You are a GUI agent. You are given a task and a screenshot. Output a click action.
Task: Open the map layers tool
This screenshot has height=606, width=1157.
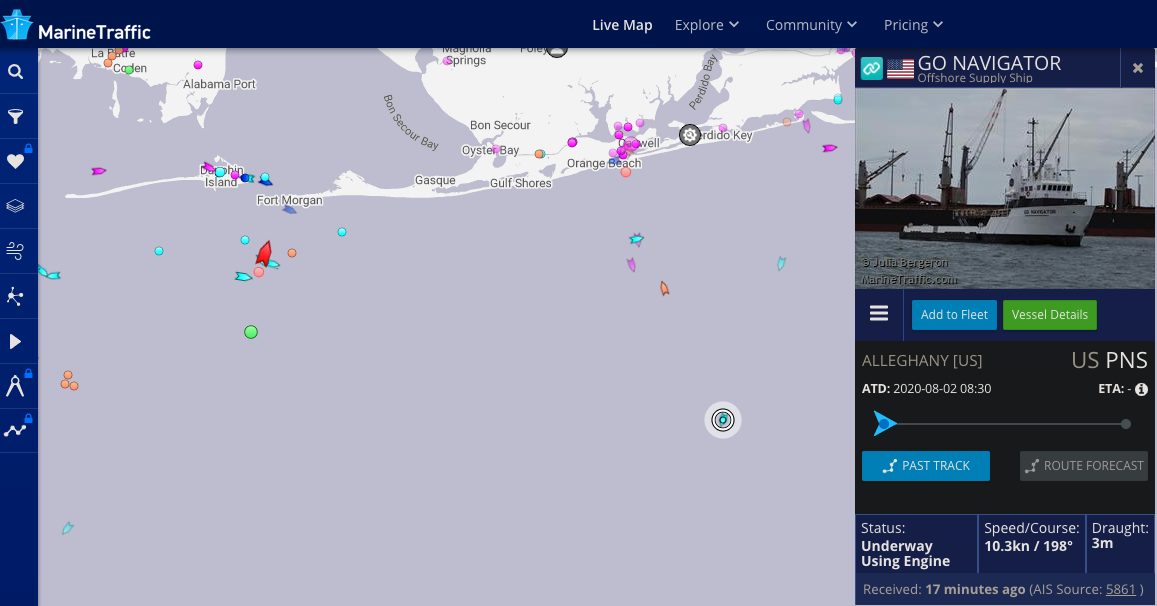coord(15,206)
